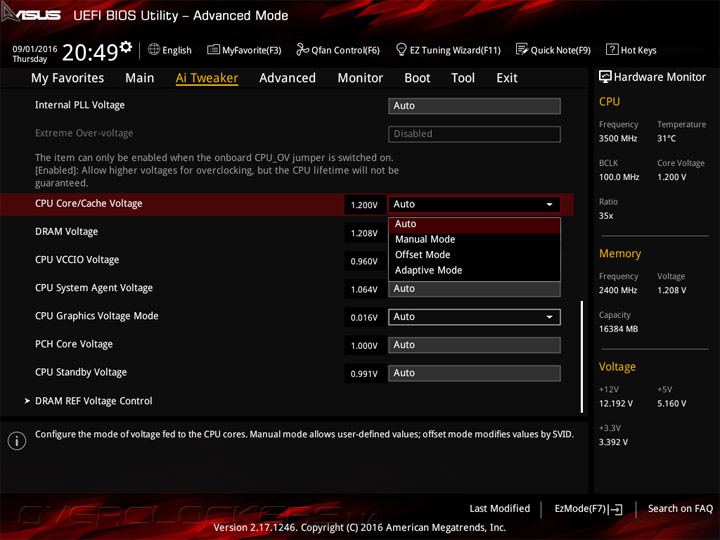The image size is (720, 540).
Task: Select Offset Mode option
Action: point(474,255)
